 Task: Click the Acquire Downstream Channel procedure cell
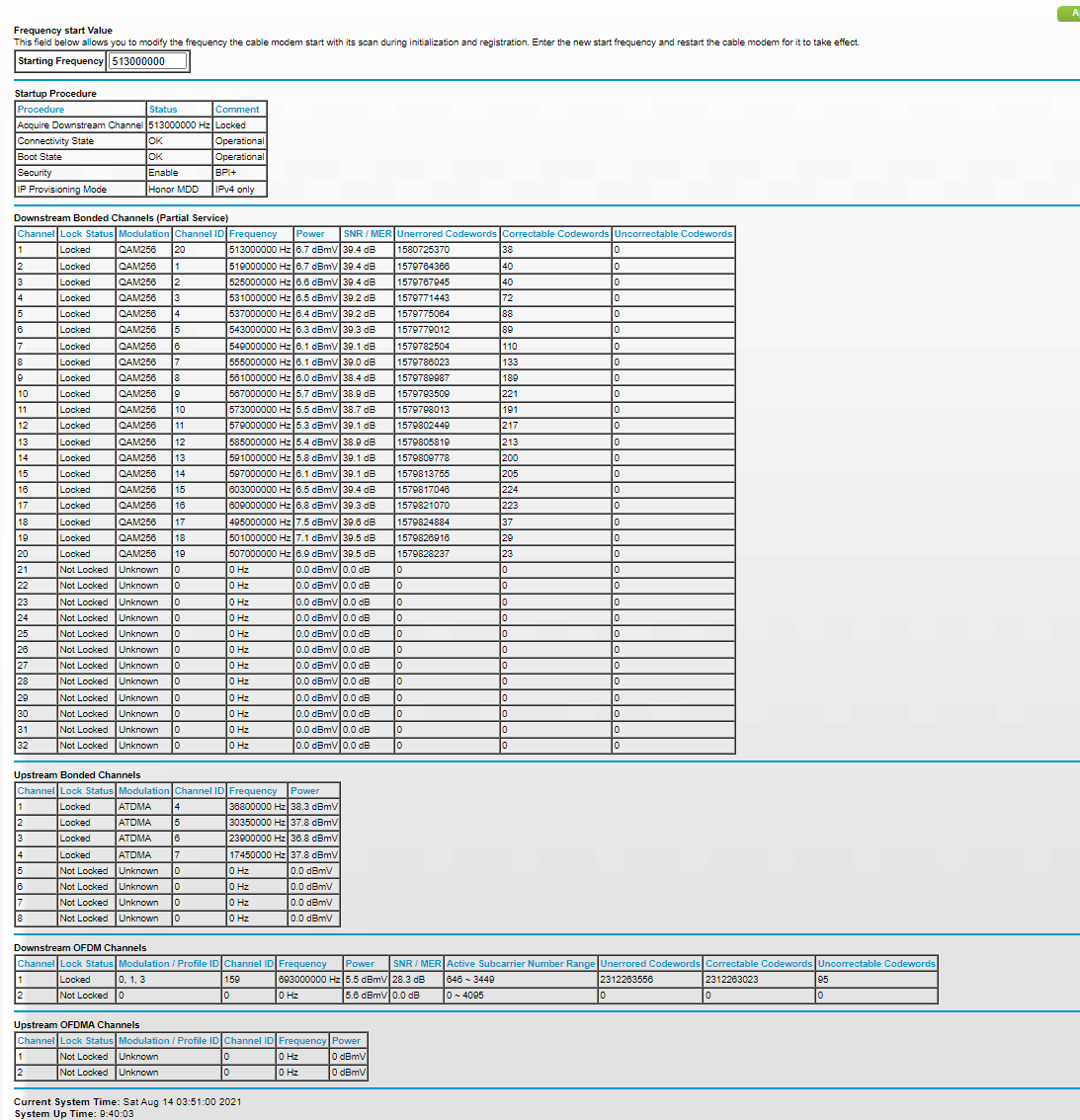(x=80, y=125)
